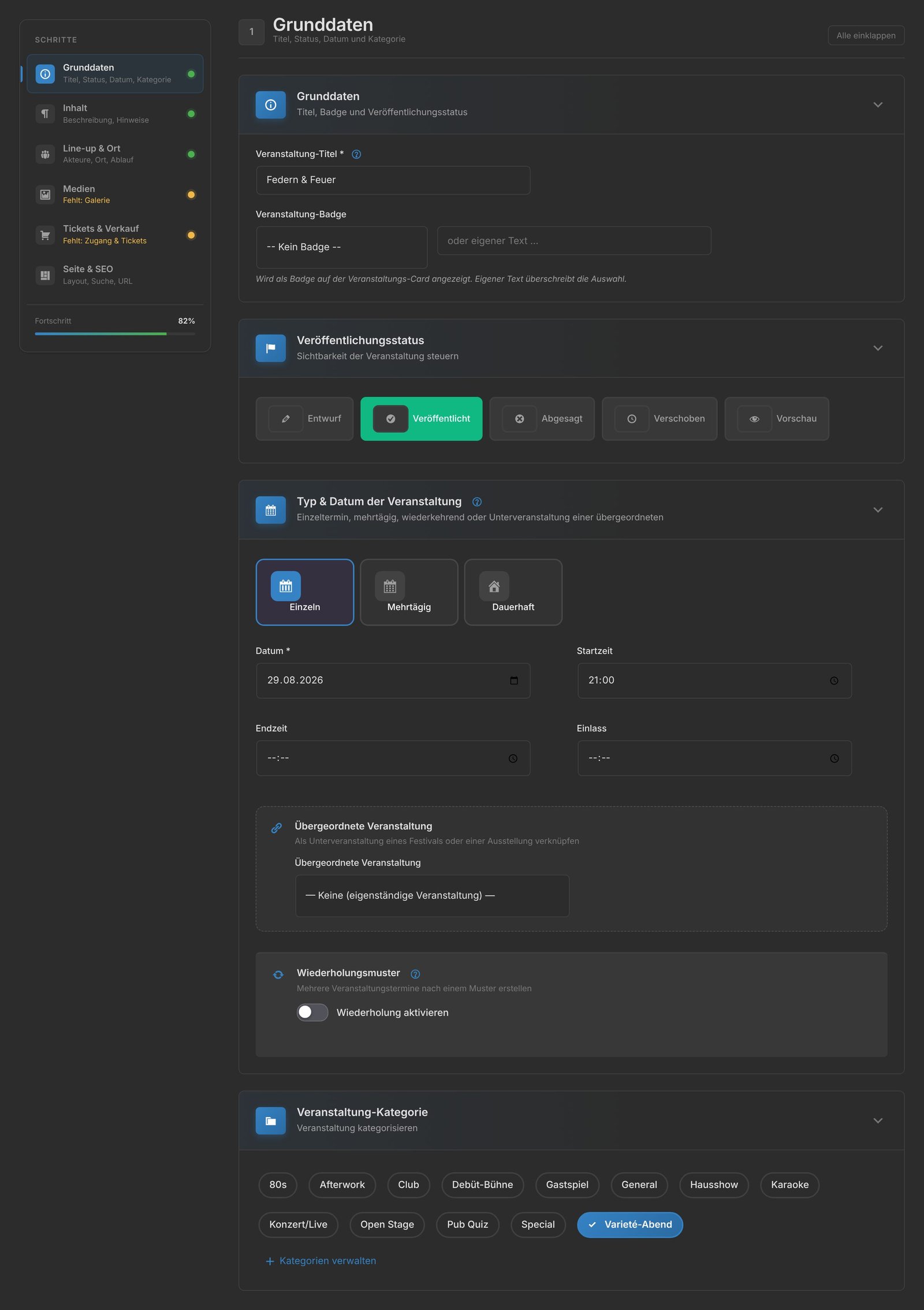Go to the Line-up & Ort step
This screenshot has height=1310, width=924.
[x=115, y=154]
